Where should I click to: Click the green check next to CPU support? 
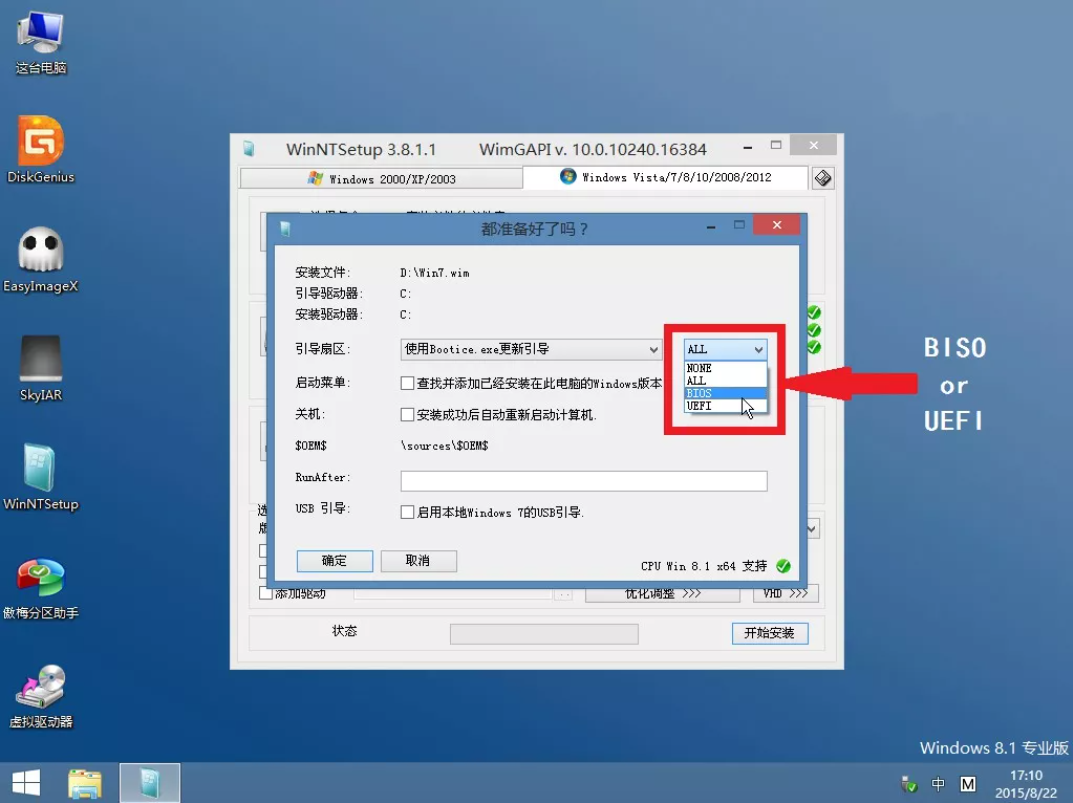pyautogui.click(x=783, y=566)
